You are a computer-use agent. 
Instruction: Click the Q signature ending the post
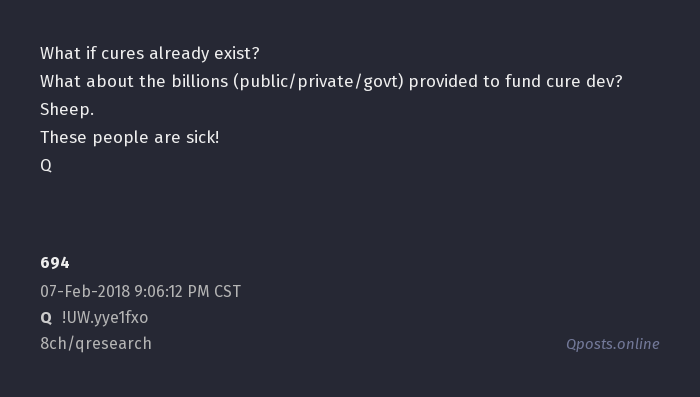coord(46,166)
